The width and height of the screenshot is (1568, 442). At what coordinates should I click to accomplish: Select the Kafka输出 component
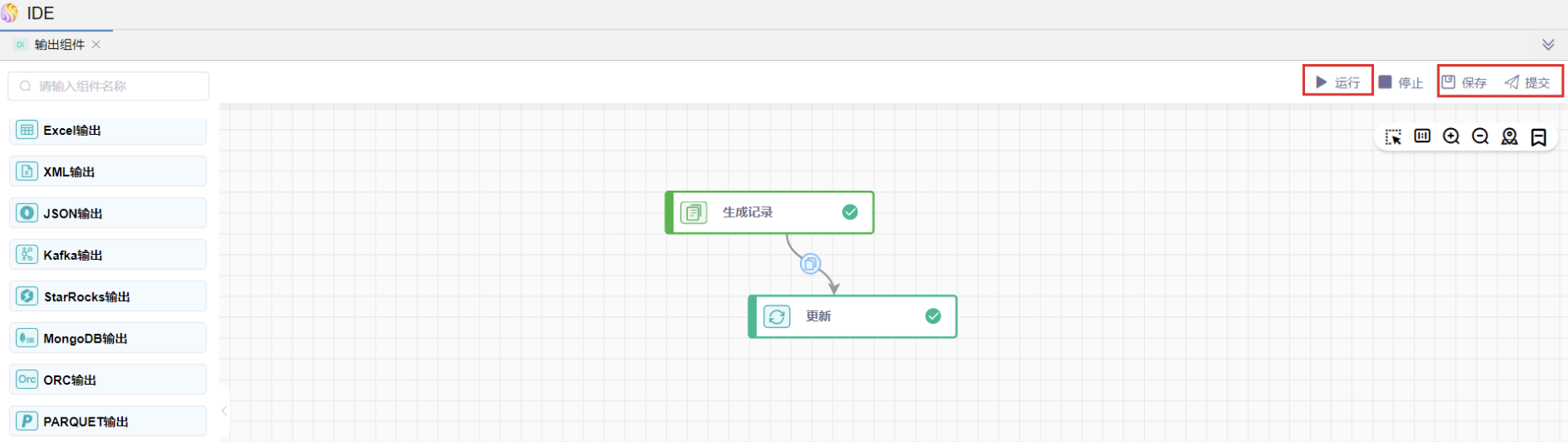coord(108,255)
